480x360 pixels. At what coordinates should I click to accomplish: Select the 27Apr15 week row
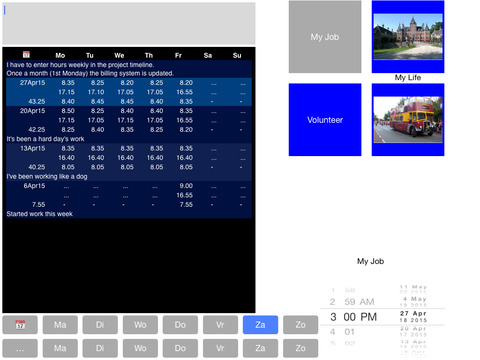click(x=129, y=92)
